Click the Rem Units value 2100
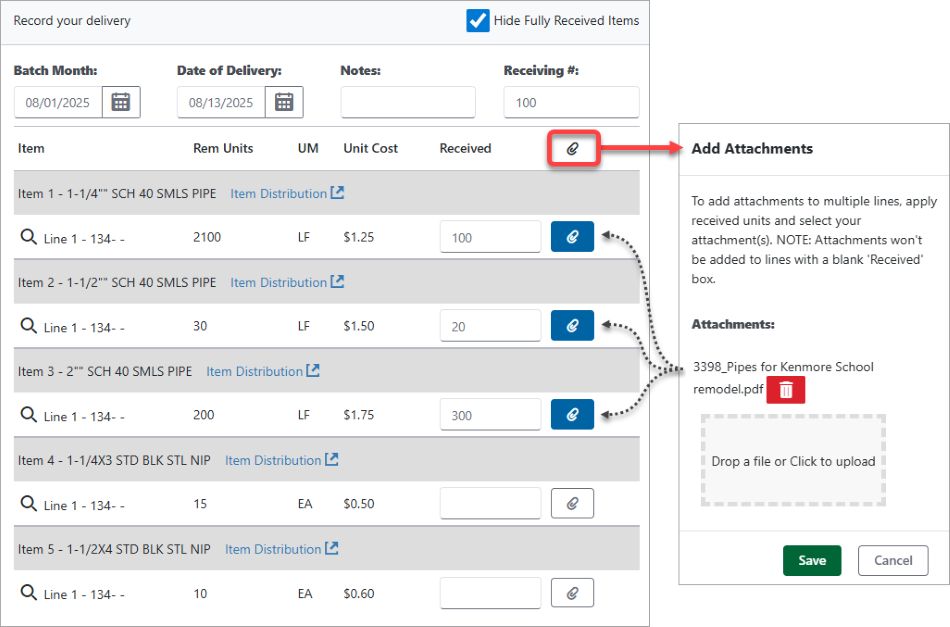Image resolution: width=950 pixels, height=627 pixels. [207, 237]
